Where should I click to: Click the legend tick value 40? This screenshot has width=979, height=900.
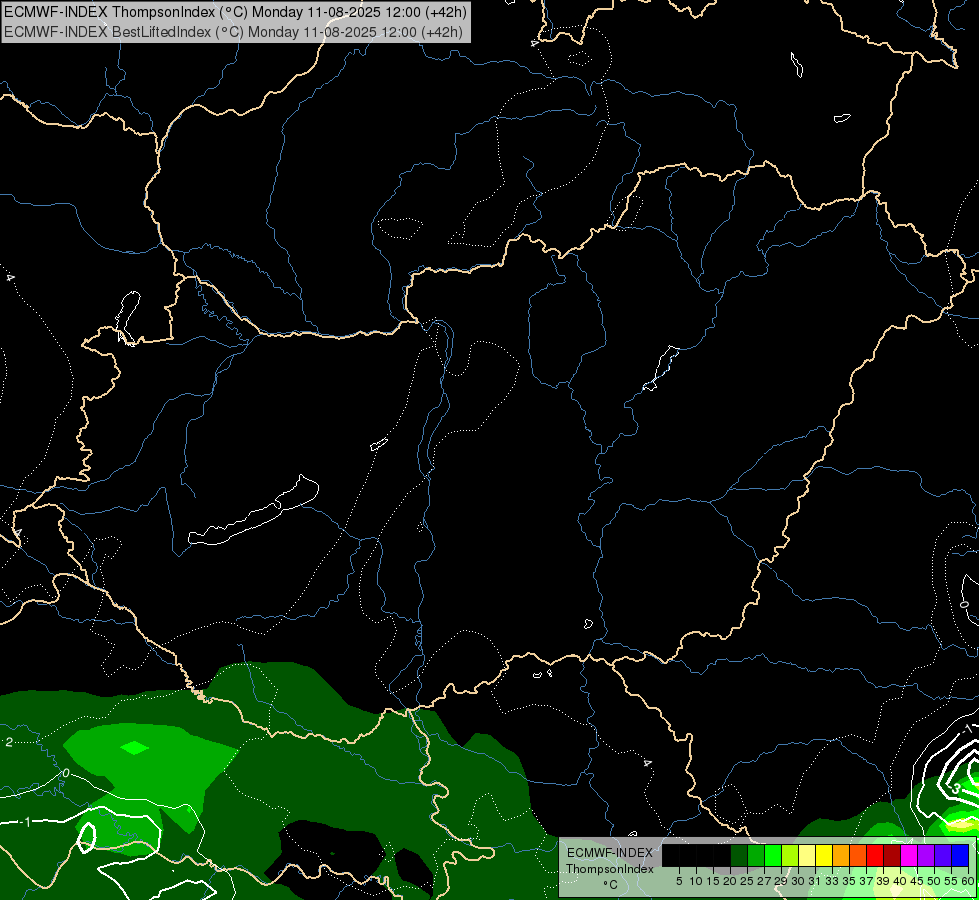click(x=900, y=881)
